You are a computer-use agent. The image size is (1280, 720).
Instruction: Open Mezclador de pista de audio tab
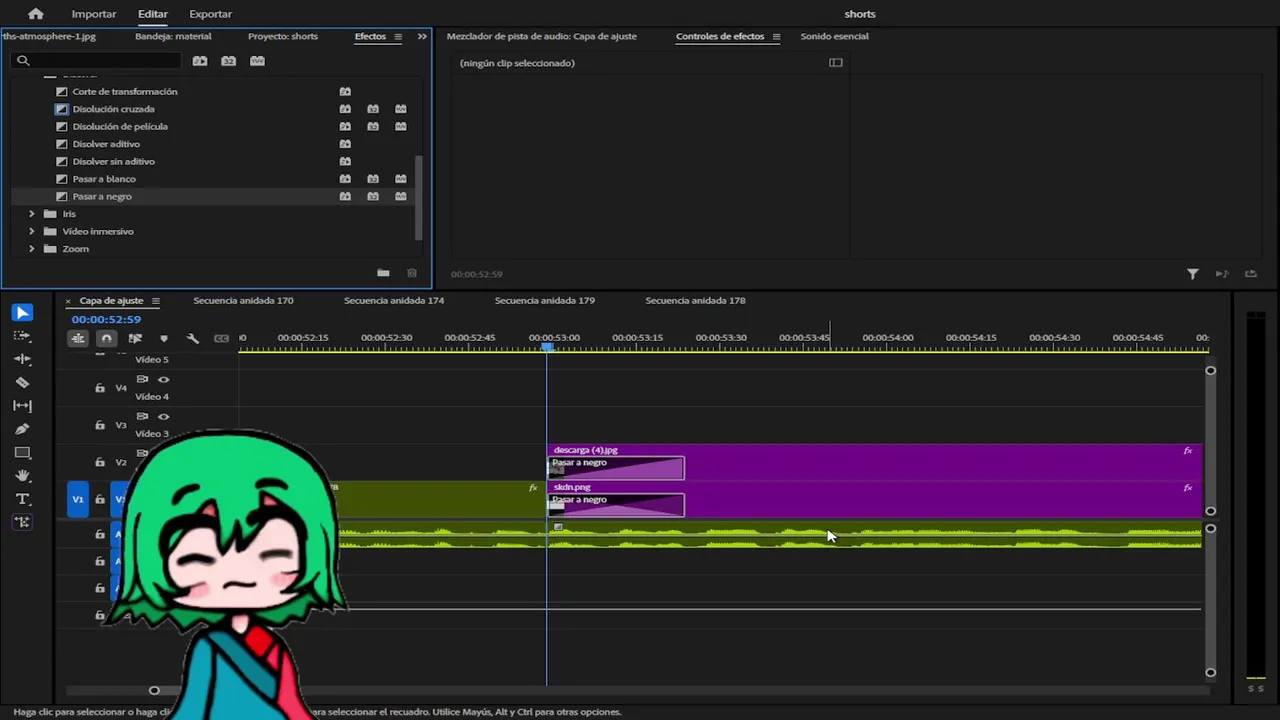(x=541, y=36)
